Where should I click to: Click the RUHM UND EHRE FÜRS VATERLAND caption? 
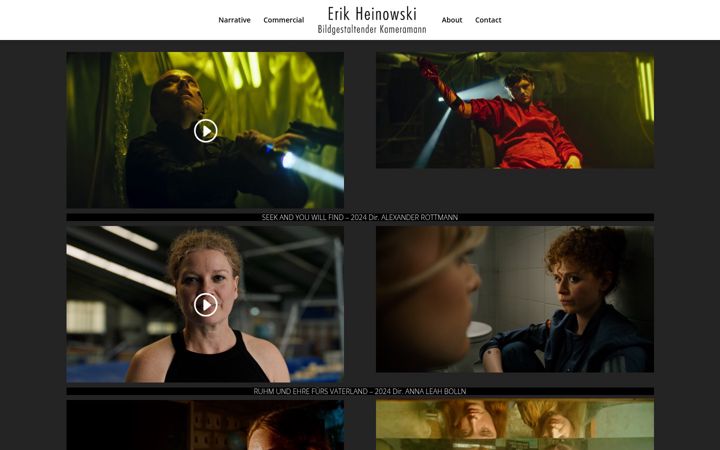point(360,391)
